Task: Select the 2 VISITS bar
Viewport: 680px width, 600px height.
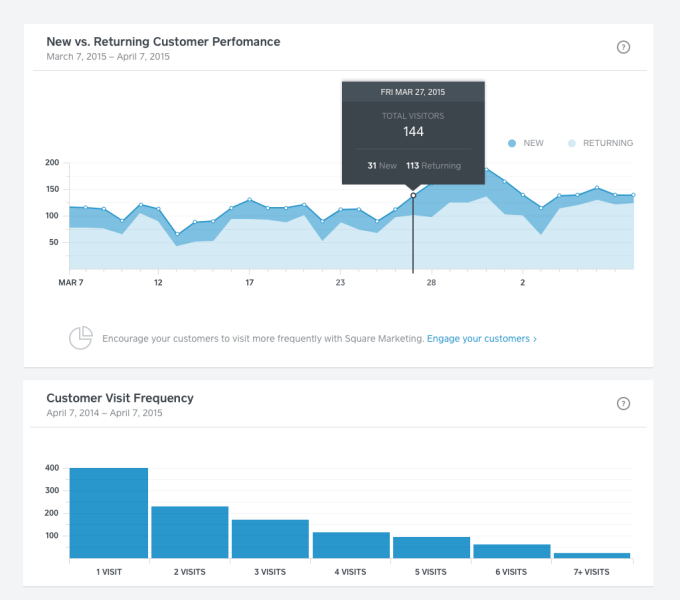Action: tap(190, 531)
